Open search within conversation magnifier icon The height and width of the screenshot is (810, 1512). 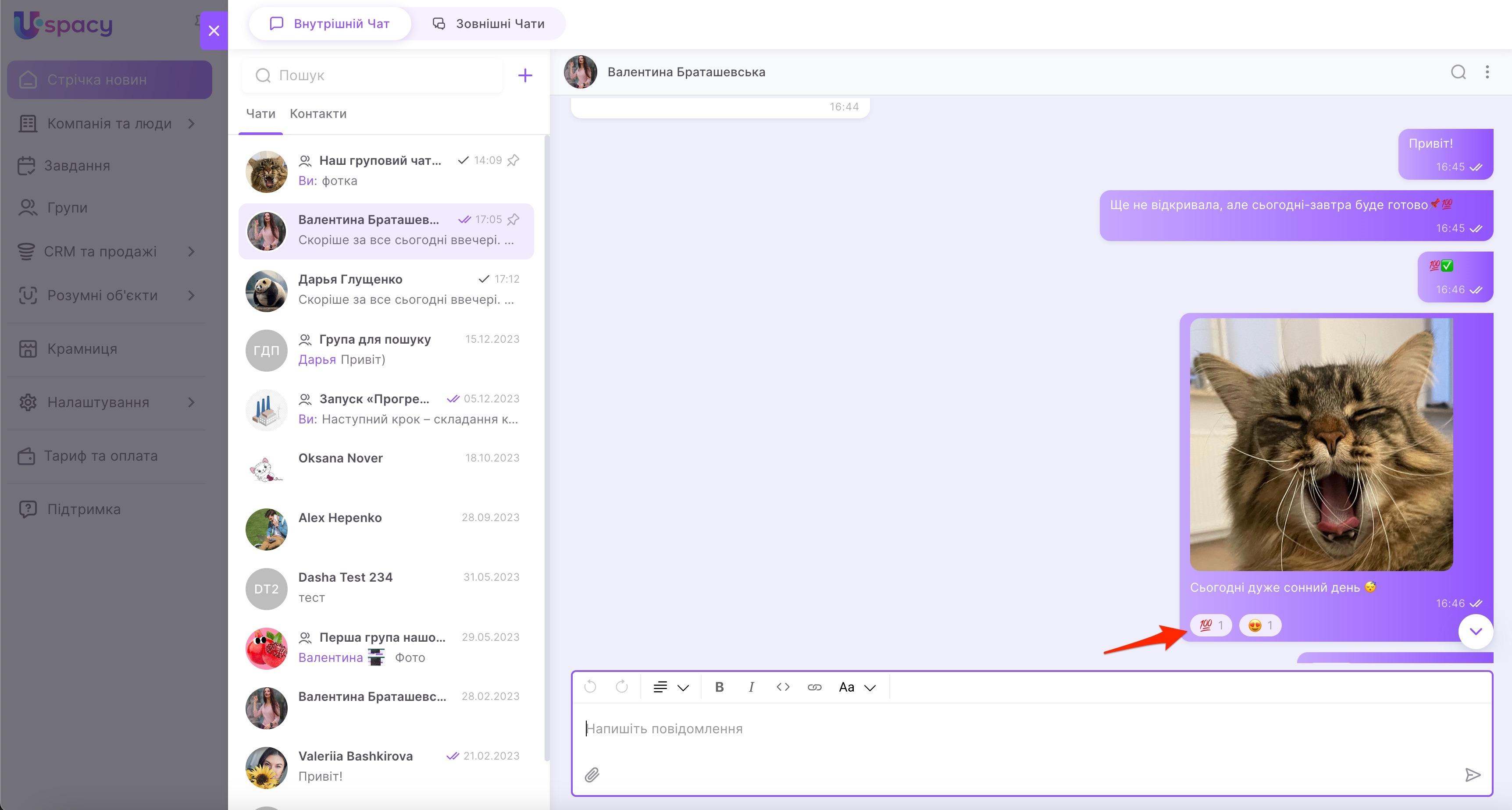coord(1458,72)
